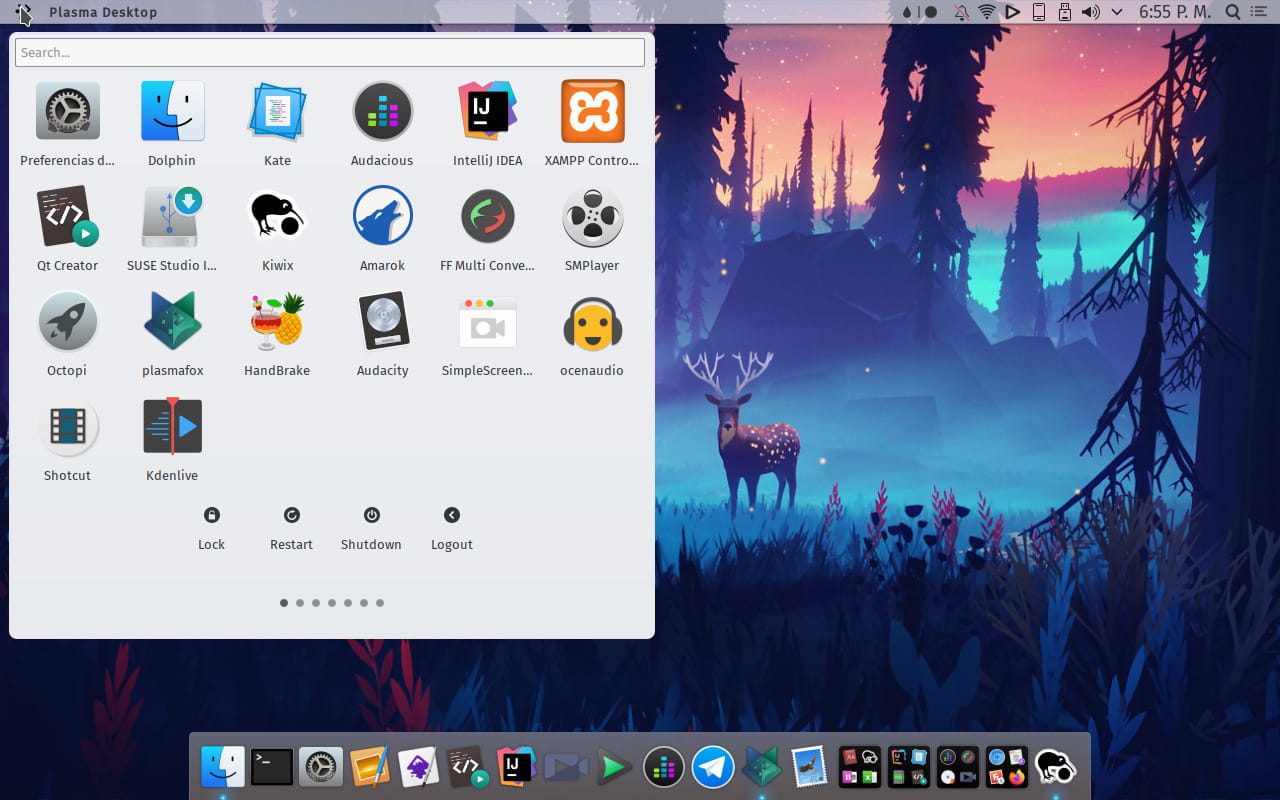Click the launcher menu icon in the top-left corner
This screenshot has width=1280, height=800.
point(25,12)
